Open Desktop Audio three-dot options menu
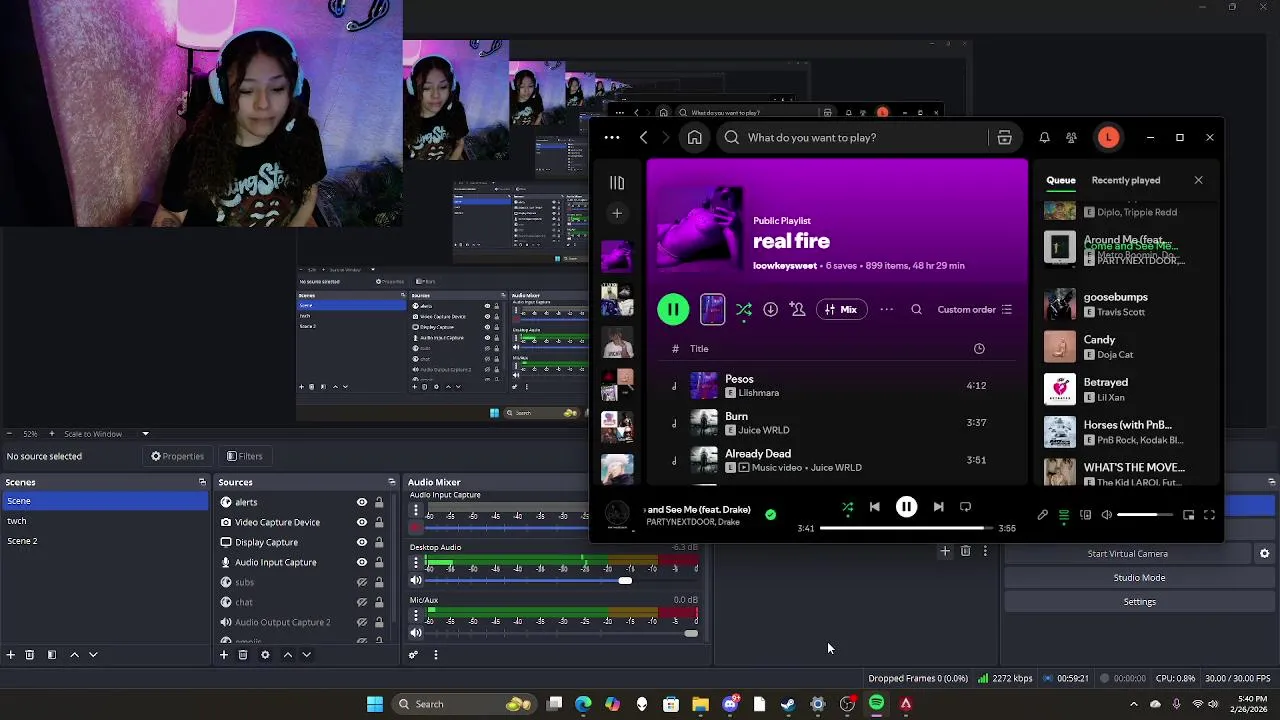Image resolution: width=1280 pixels, height=720 pixels. pyautogui.click(x=416, y=563)
